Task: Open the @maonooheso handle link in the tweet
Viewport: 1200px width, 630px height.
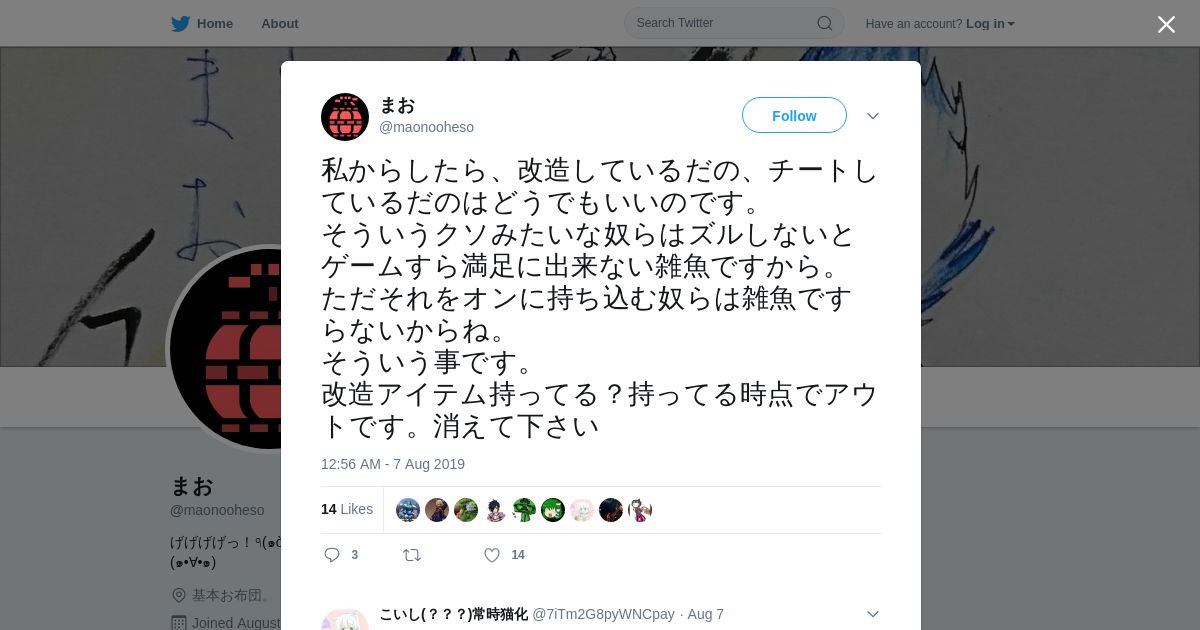Action: tap(426, 127)
